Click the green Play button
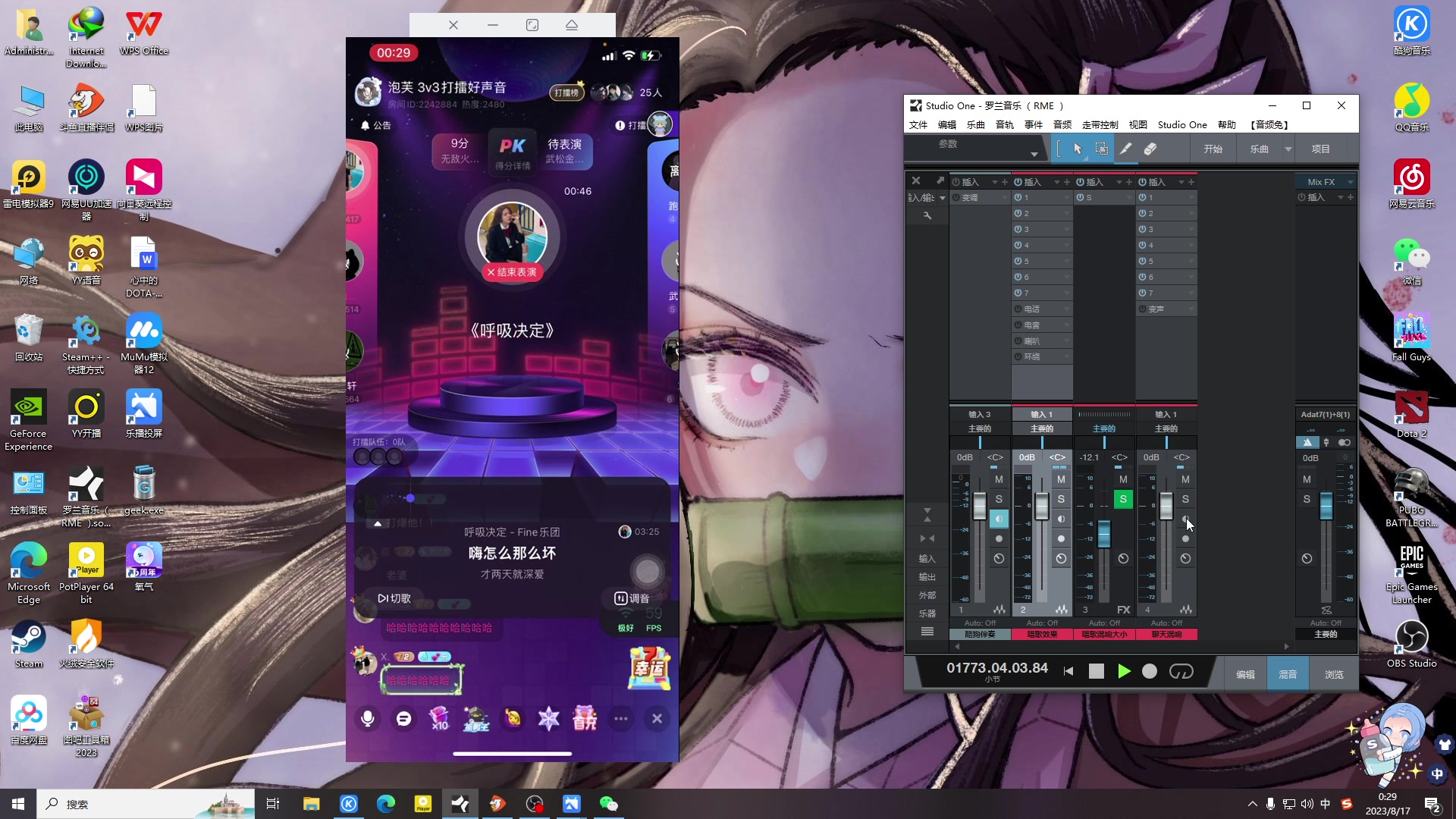The image size is (1456, 819). tap(1124, 671)
